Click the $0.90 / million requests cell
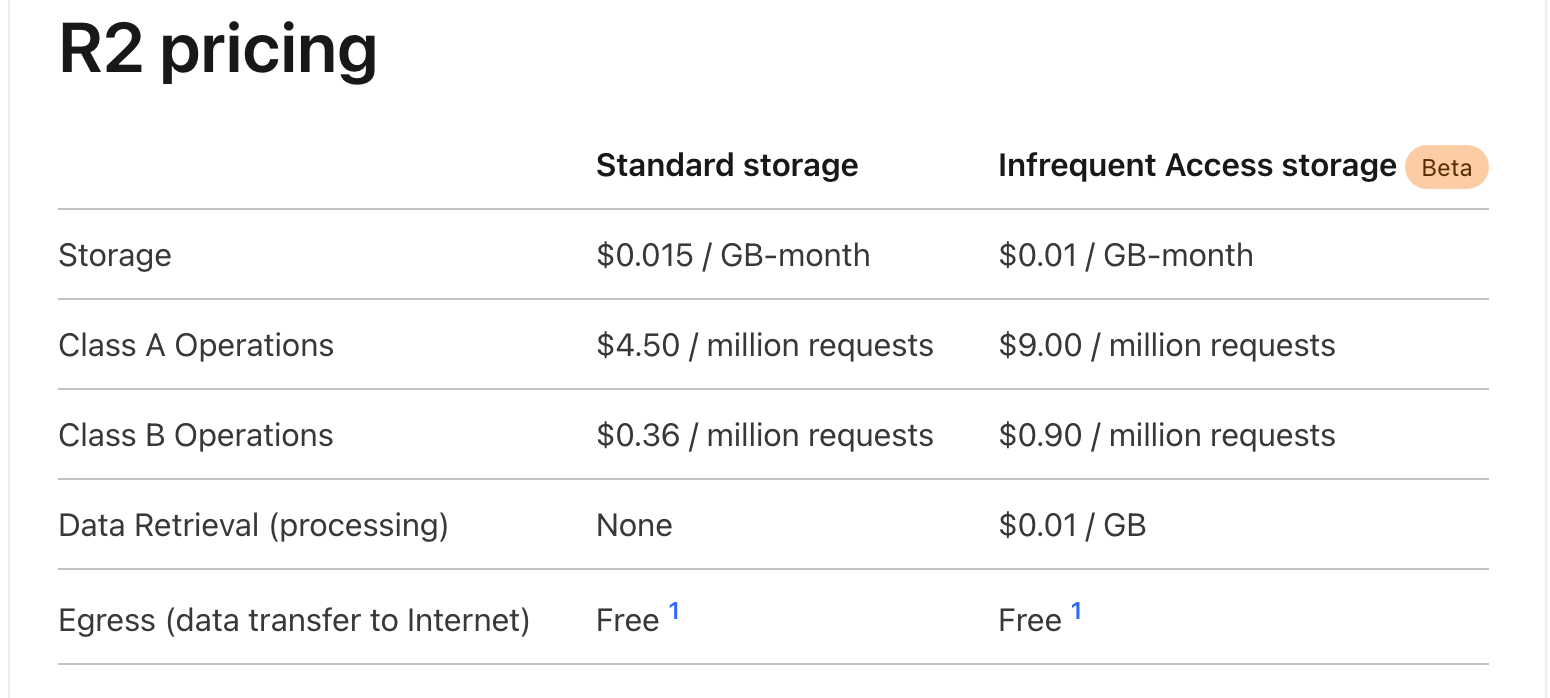Image resolution: width=1550 pixels, height=698 pixels. click(1167, 435)
